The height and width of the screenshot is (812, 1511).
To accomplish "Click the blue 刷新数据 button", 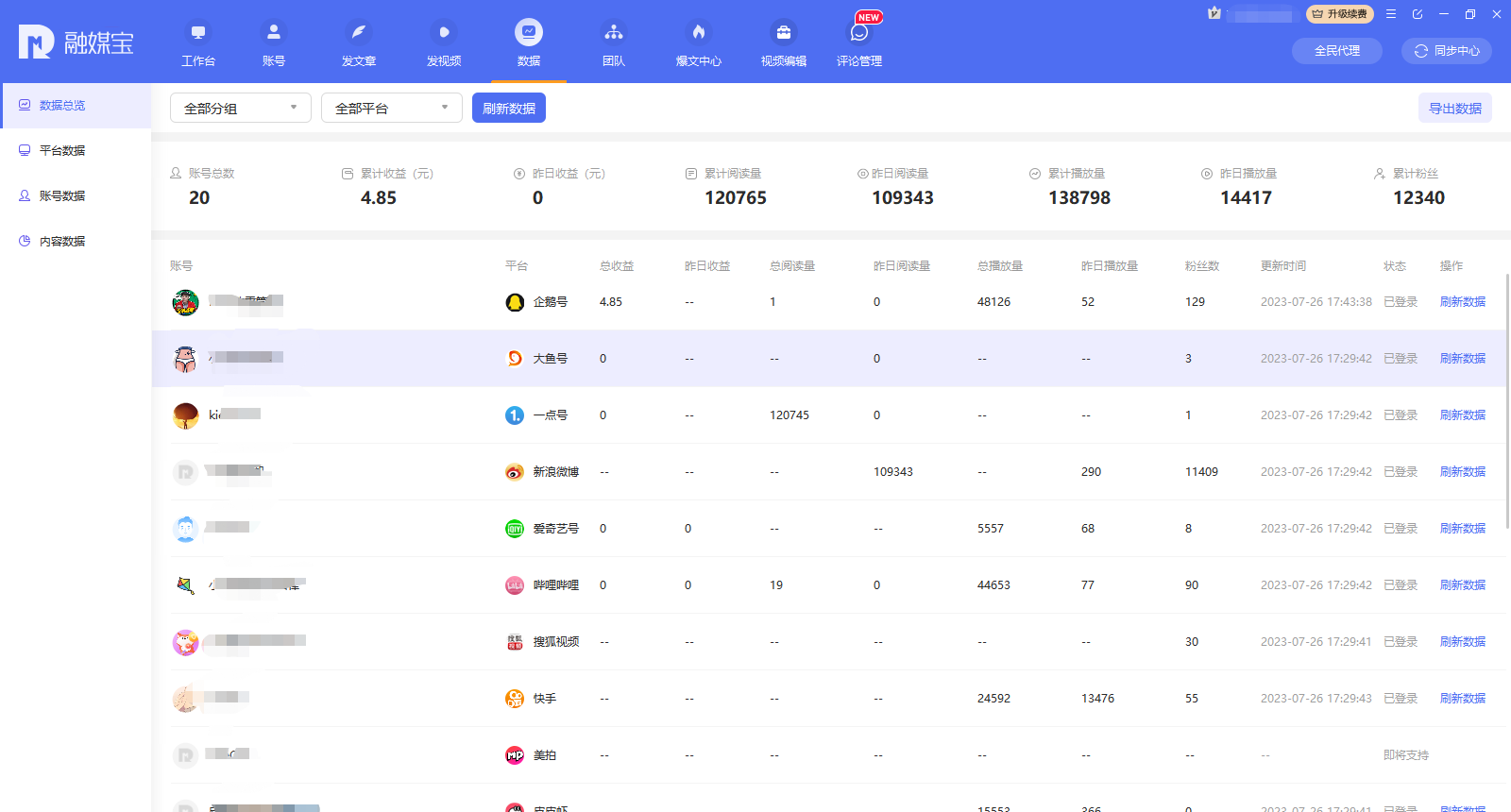I will (x=509, y=109).
